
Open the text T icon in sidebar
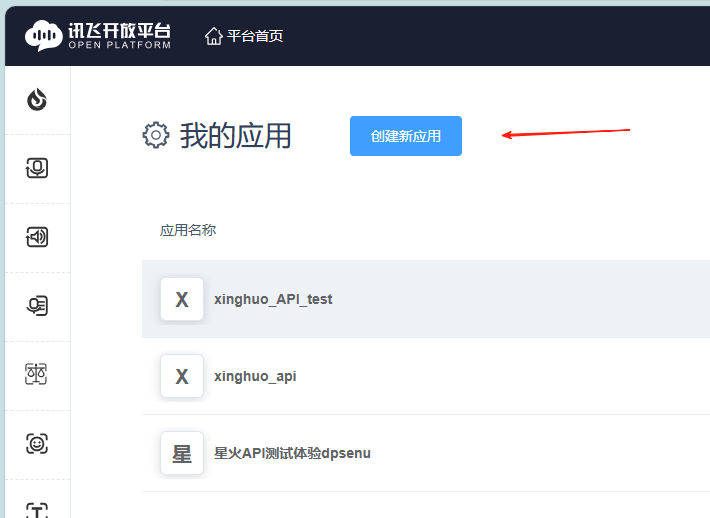pyautogui.click(x=37, y=510)
